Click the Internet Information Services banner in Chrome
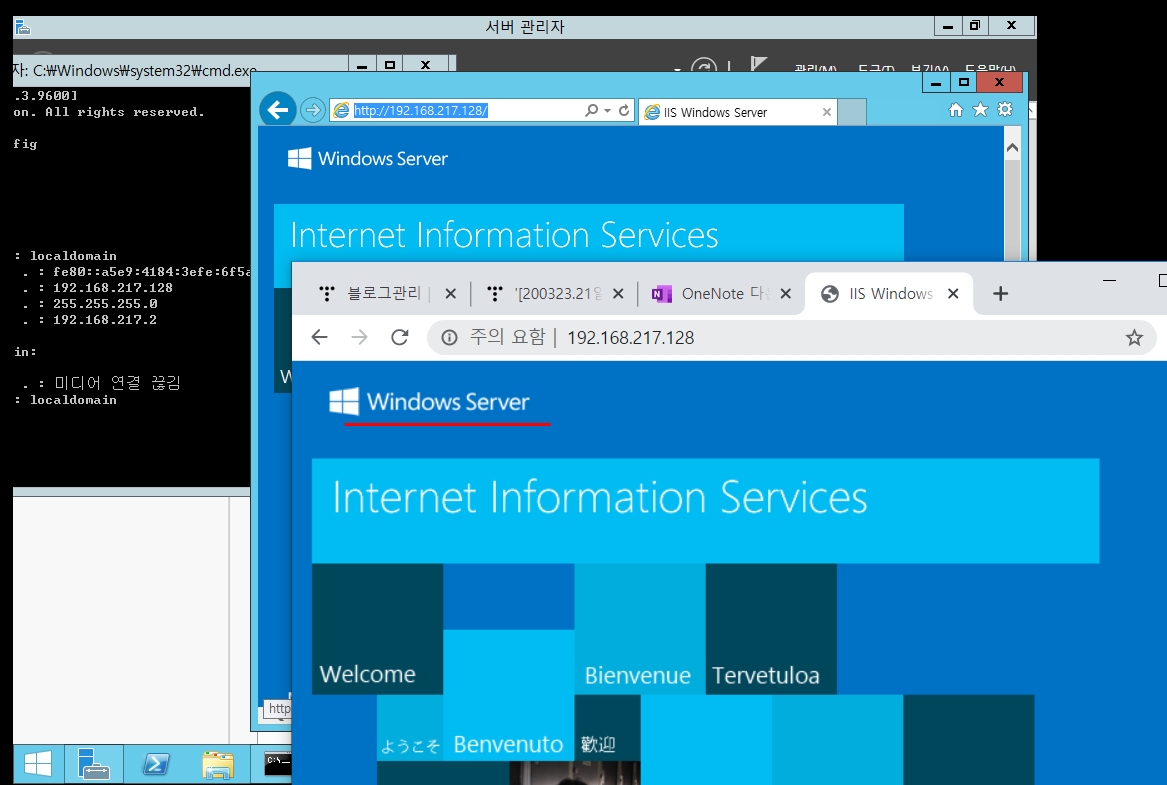This screenshot has height=785, width=1167. click(x=705, y=510)
